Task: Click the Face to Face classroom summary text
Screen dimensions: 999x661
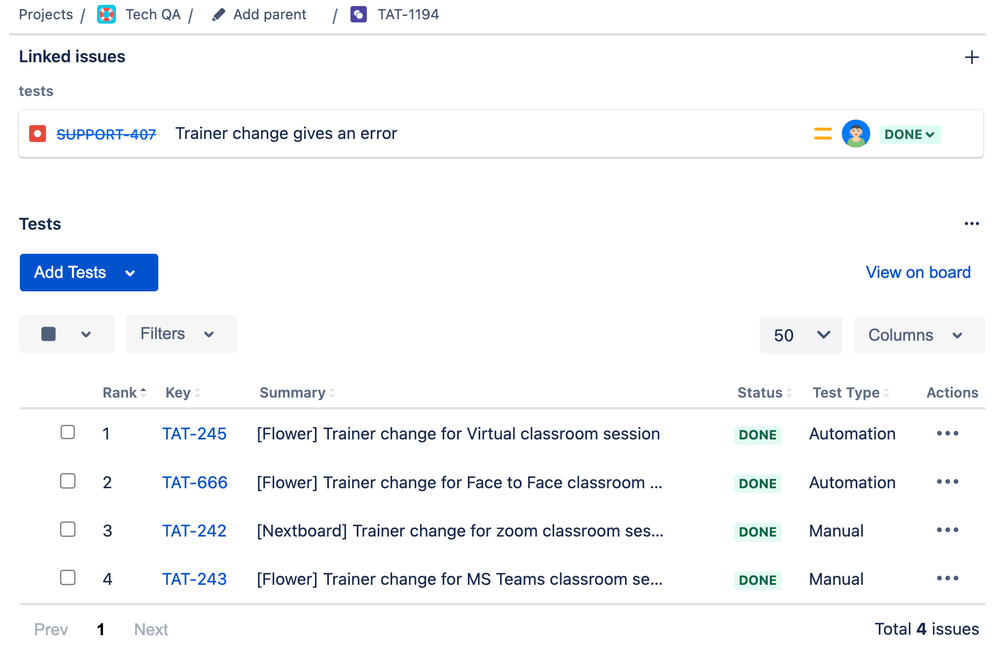Action: coord(459,482)
